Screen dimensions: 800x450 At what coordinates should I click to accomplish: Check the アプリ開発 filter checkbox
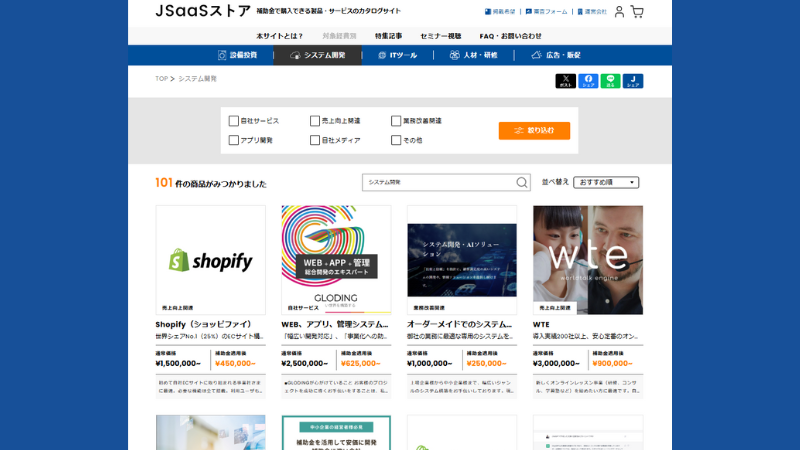pyautogui.click(x=233, y=140)
